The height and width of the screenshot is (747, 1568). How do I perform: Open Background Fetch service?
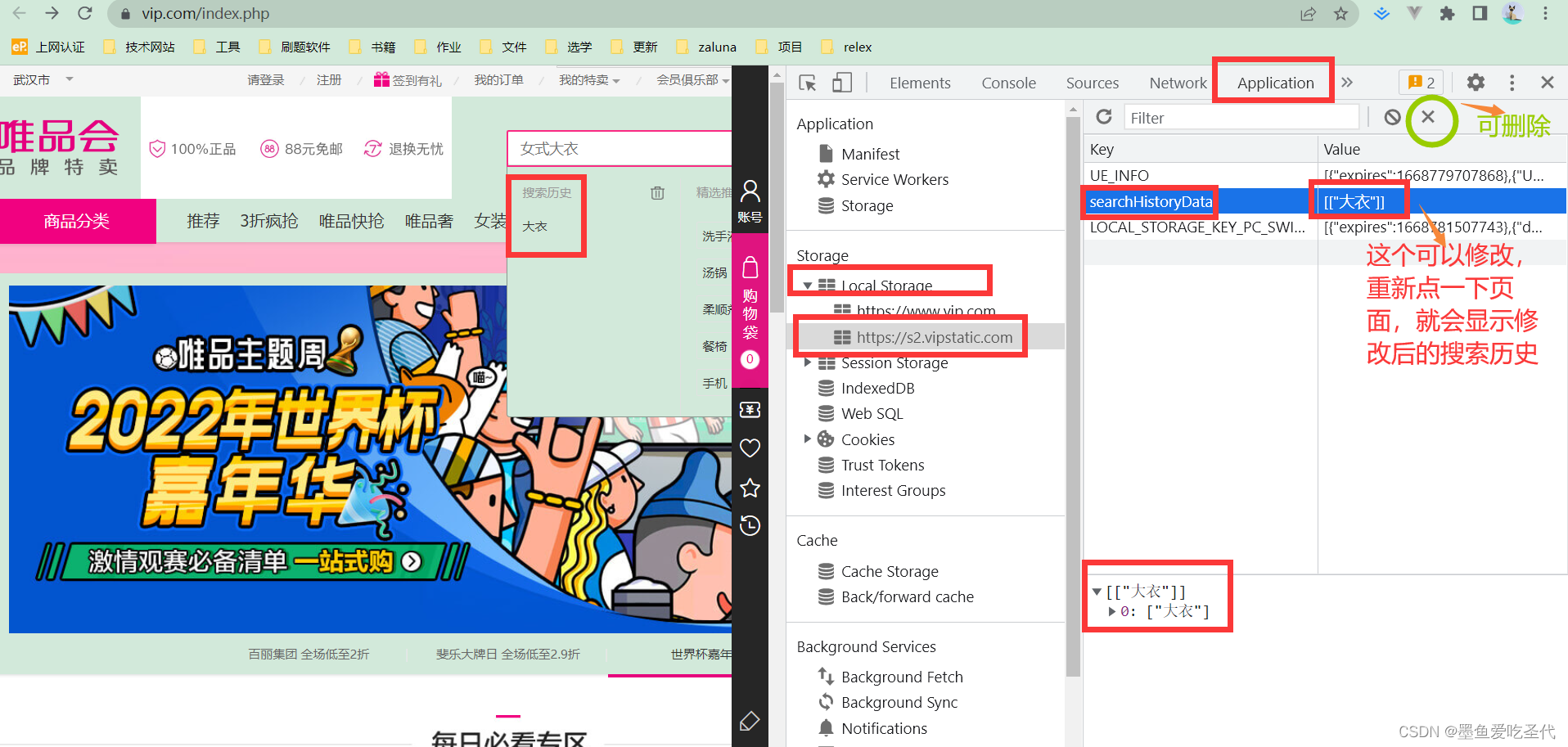[x=902, y=677]
